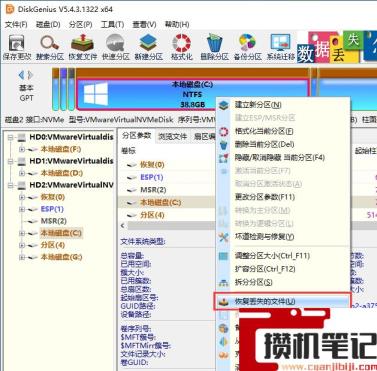This screenshot has width=377, height=371.
Task: Open the 工具(T) menu
Action: (112, 24)
